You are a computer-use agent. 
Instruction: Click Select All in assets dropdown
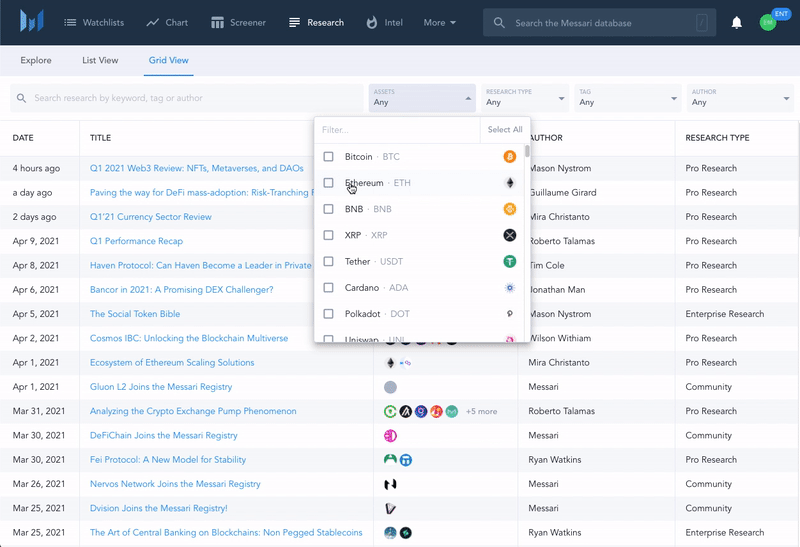pyautogui.click(x=505, y=130)
